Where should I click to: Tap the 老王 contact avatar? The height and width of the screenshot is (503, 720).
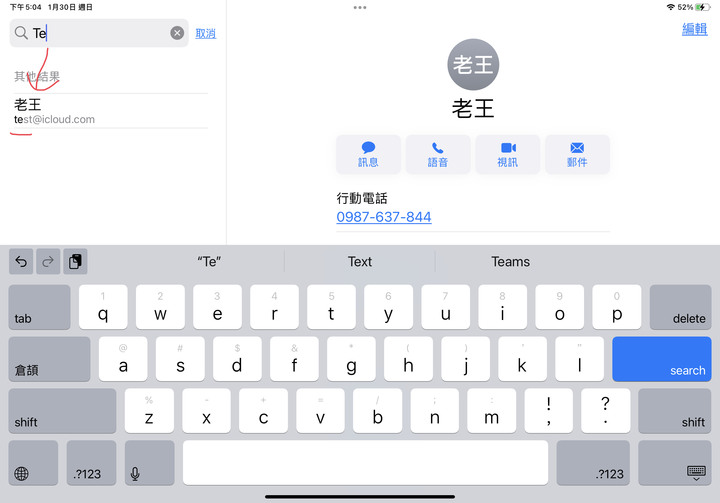tap(473, 64)
